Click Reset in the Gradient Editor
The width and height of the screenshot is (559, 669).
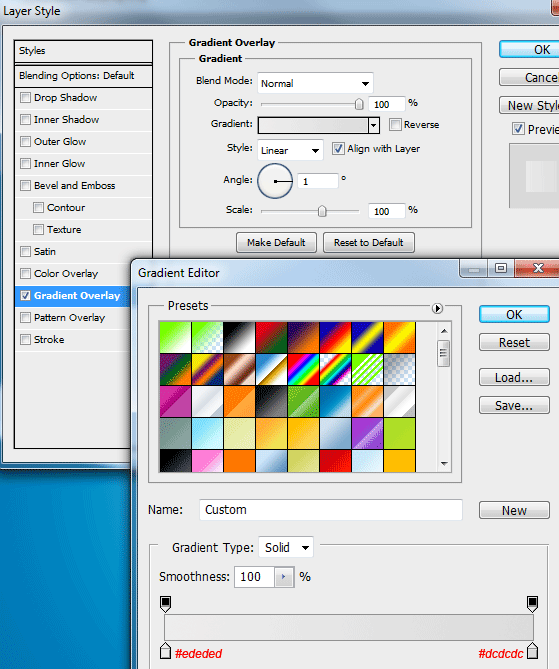click(514, 342)
